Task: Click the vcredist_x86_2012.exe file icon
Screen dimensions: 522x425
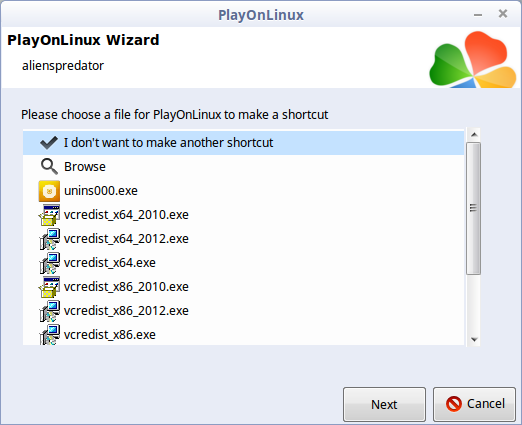Action: [49, 311]
